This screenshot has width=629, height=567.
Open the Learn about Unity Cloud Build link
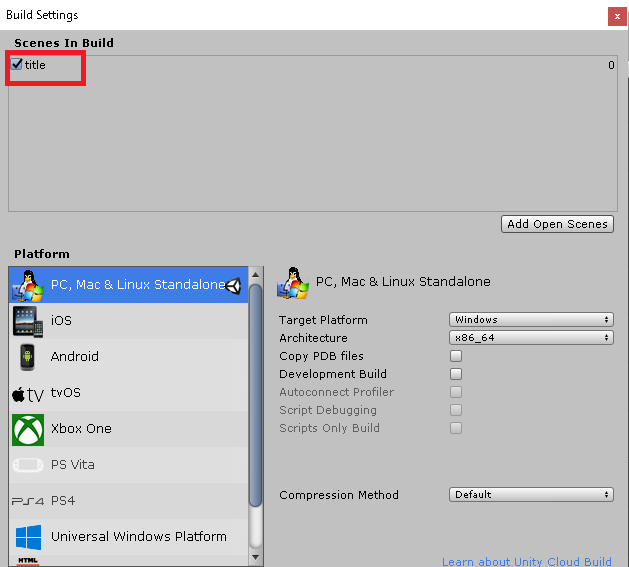click(527, 561)
